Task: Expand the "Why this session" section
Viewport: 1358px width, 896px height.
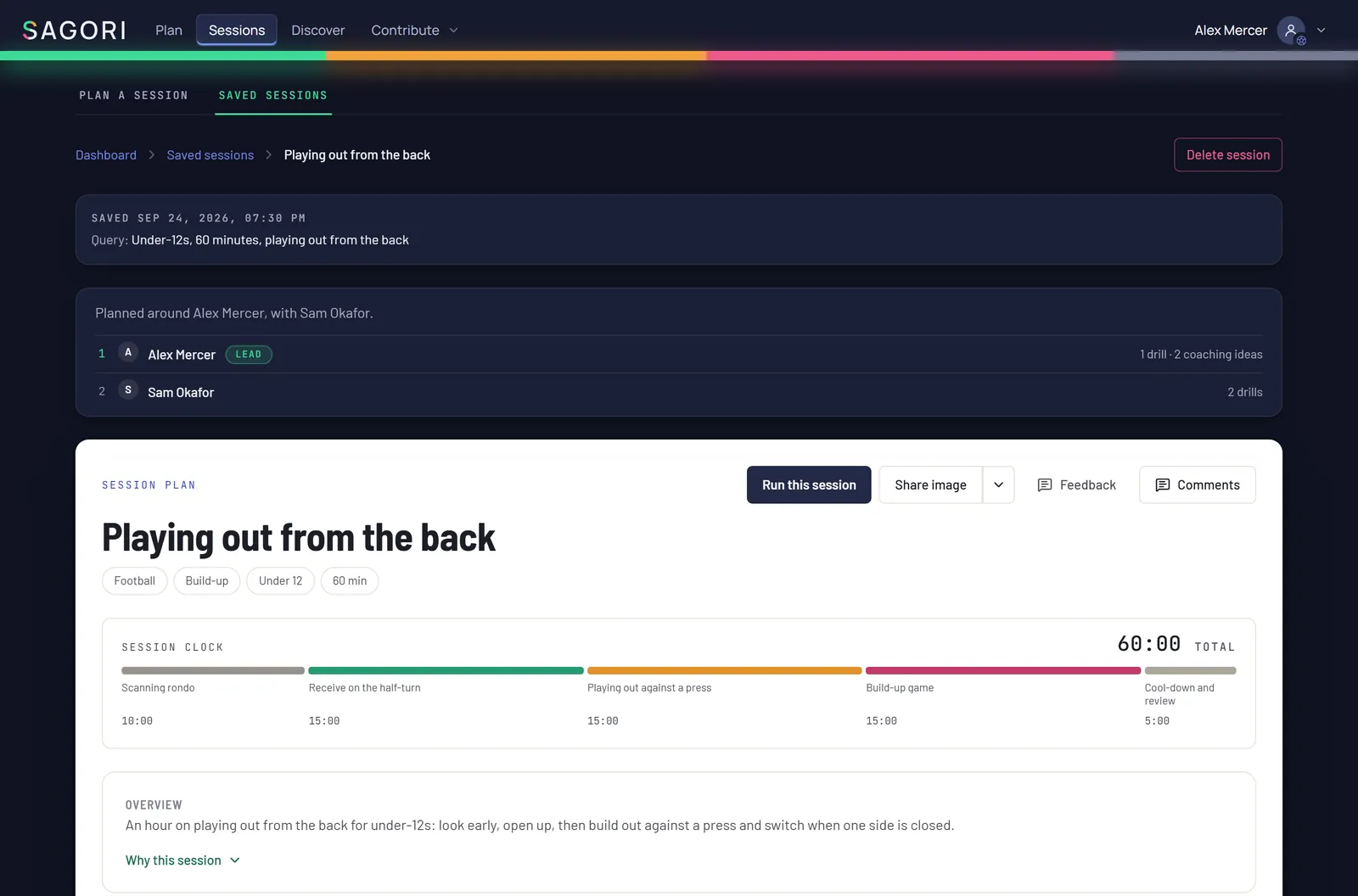Action: (182, 860)
